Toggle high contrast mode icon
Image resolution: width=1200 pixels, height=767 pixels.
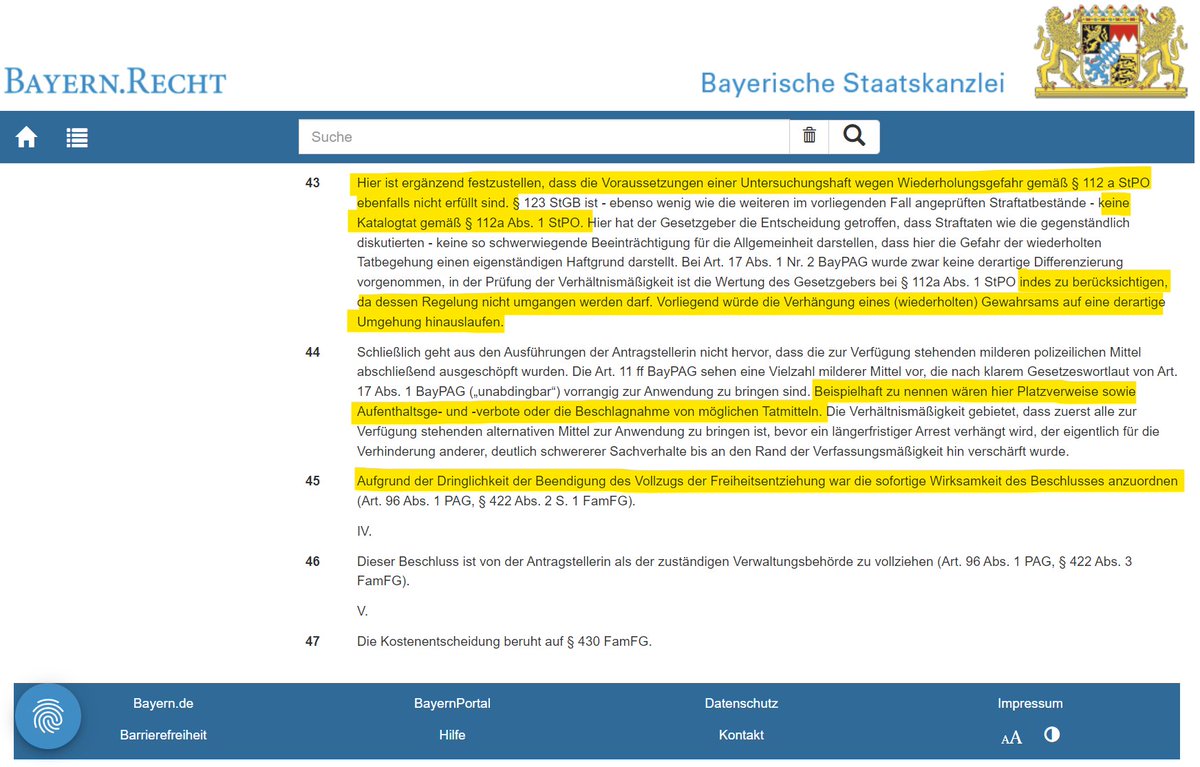(1052, 734)
